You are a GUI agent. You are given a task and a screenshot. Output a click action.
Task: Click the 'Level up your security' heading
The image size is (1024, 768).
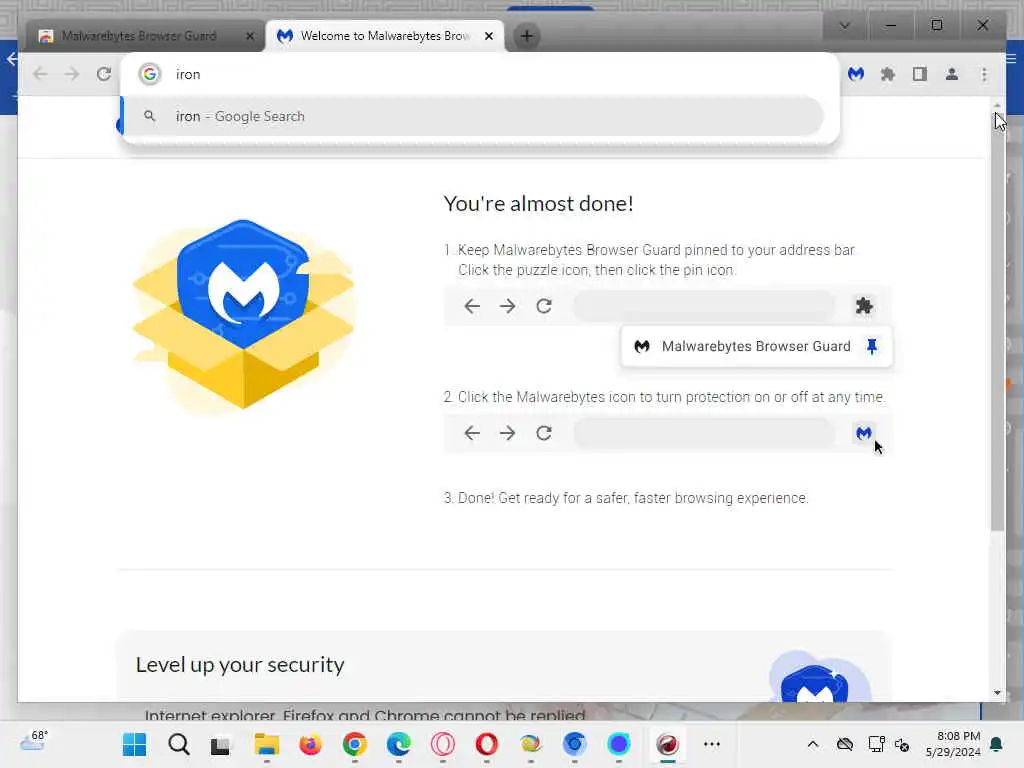coord(240,665)
